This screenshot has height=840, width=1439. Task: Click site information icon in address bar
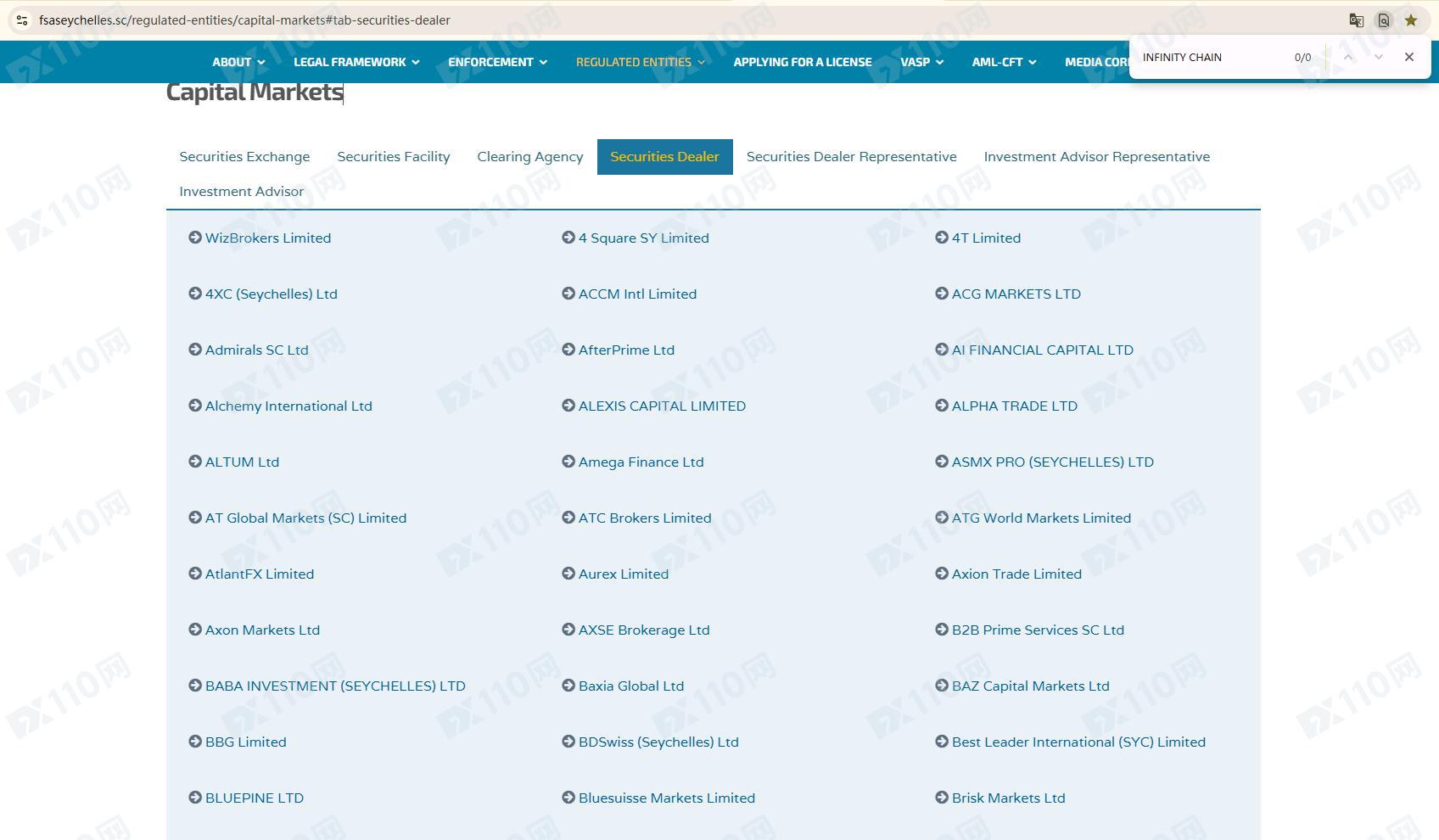(22, 20)
